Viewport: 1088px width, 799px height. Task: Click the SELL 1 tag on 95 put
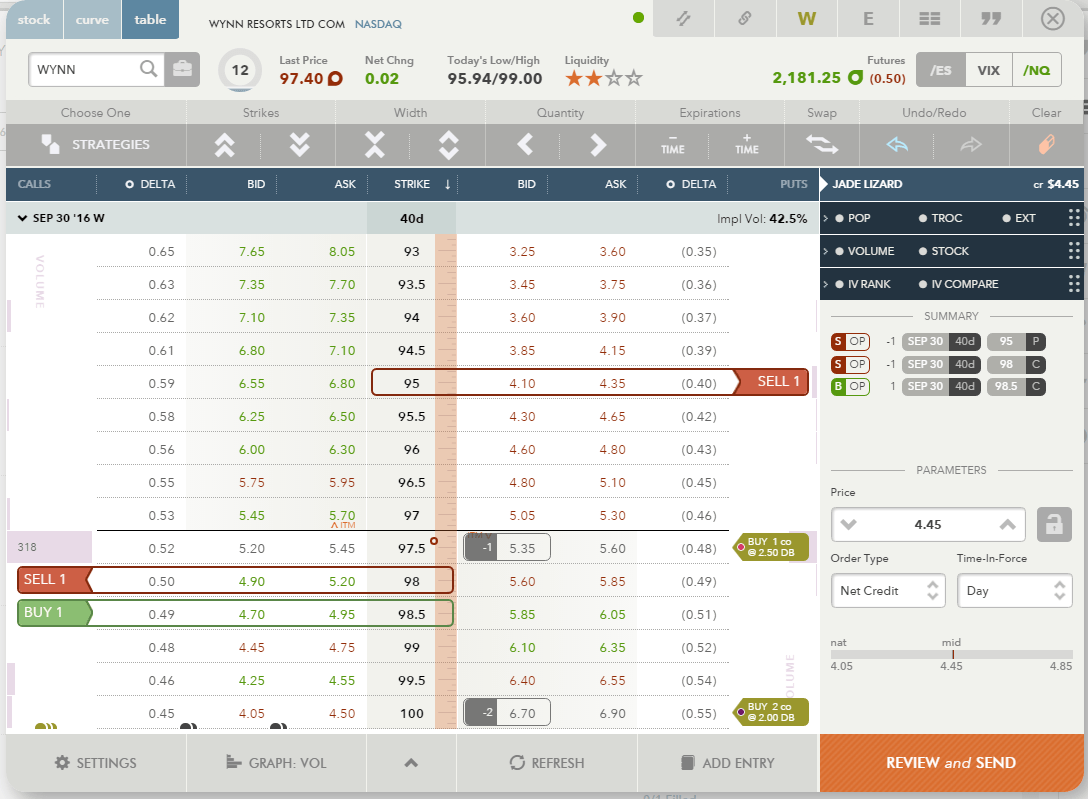(772, 381)
